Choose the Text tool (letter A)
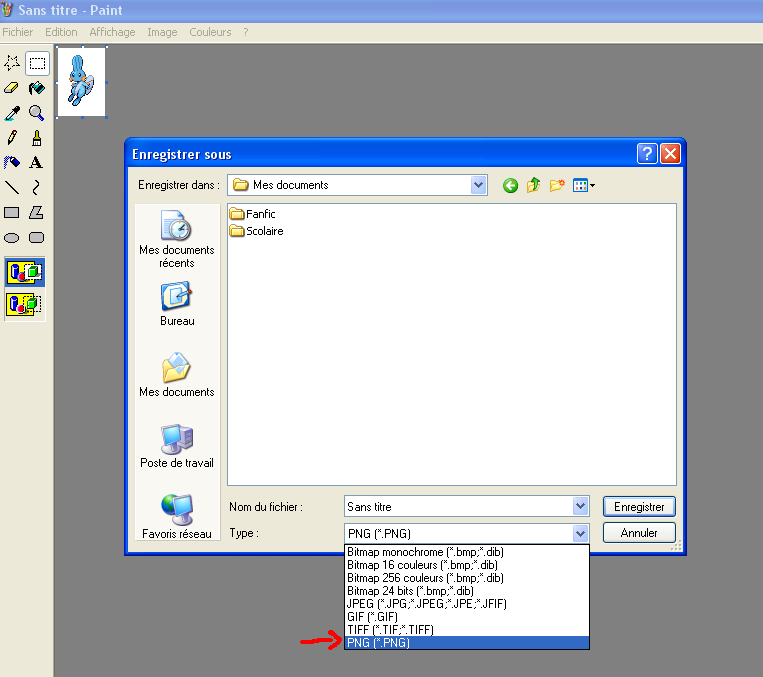This screenshot has width=763, height=677. 37,162
